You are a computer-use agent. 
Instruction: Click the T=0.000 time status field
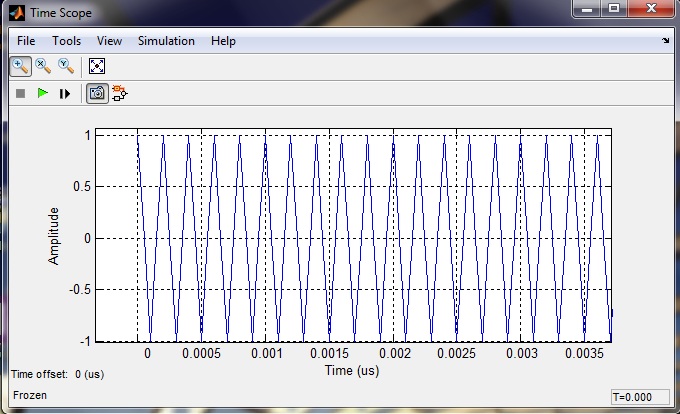pyautogui.click(x=640, y=396)
